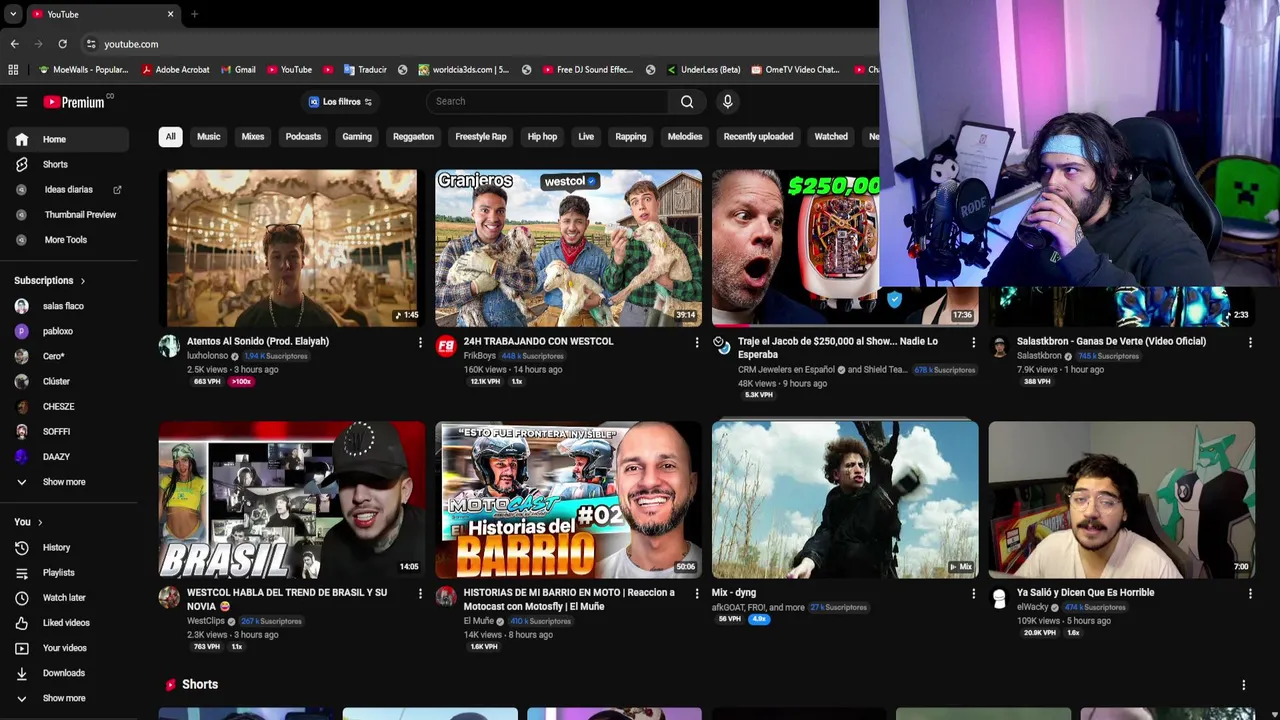Select the All filter chip
This screenshot has width=1280, height=720.
tap(170, 136)
